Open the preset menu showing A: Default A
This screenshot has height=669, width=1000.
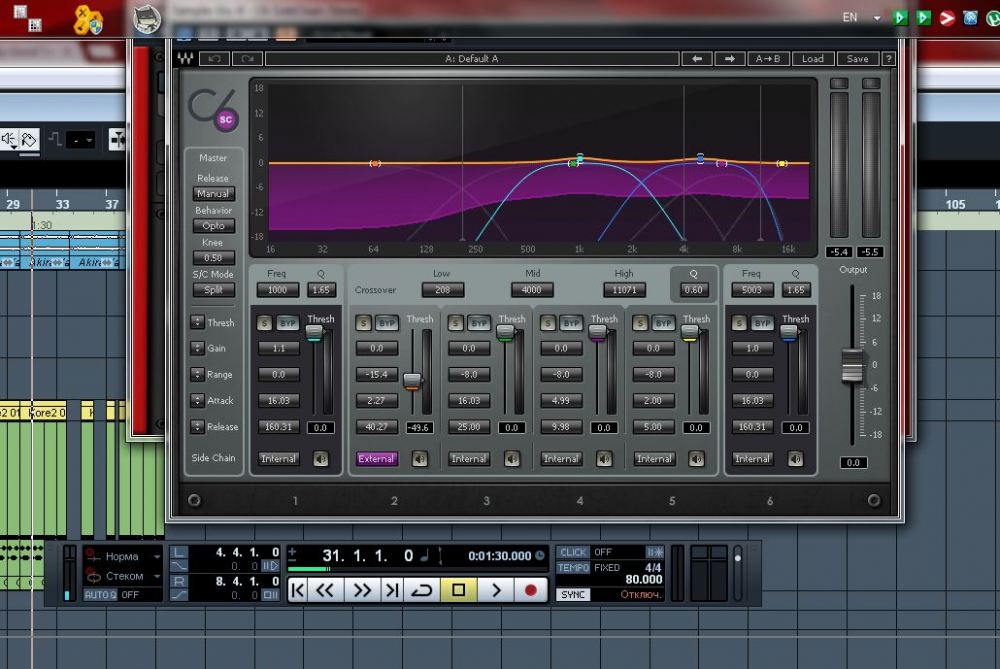[x=472, y=59]
